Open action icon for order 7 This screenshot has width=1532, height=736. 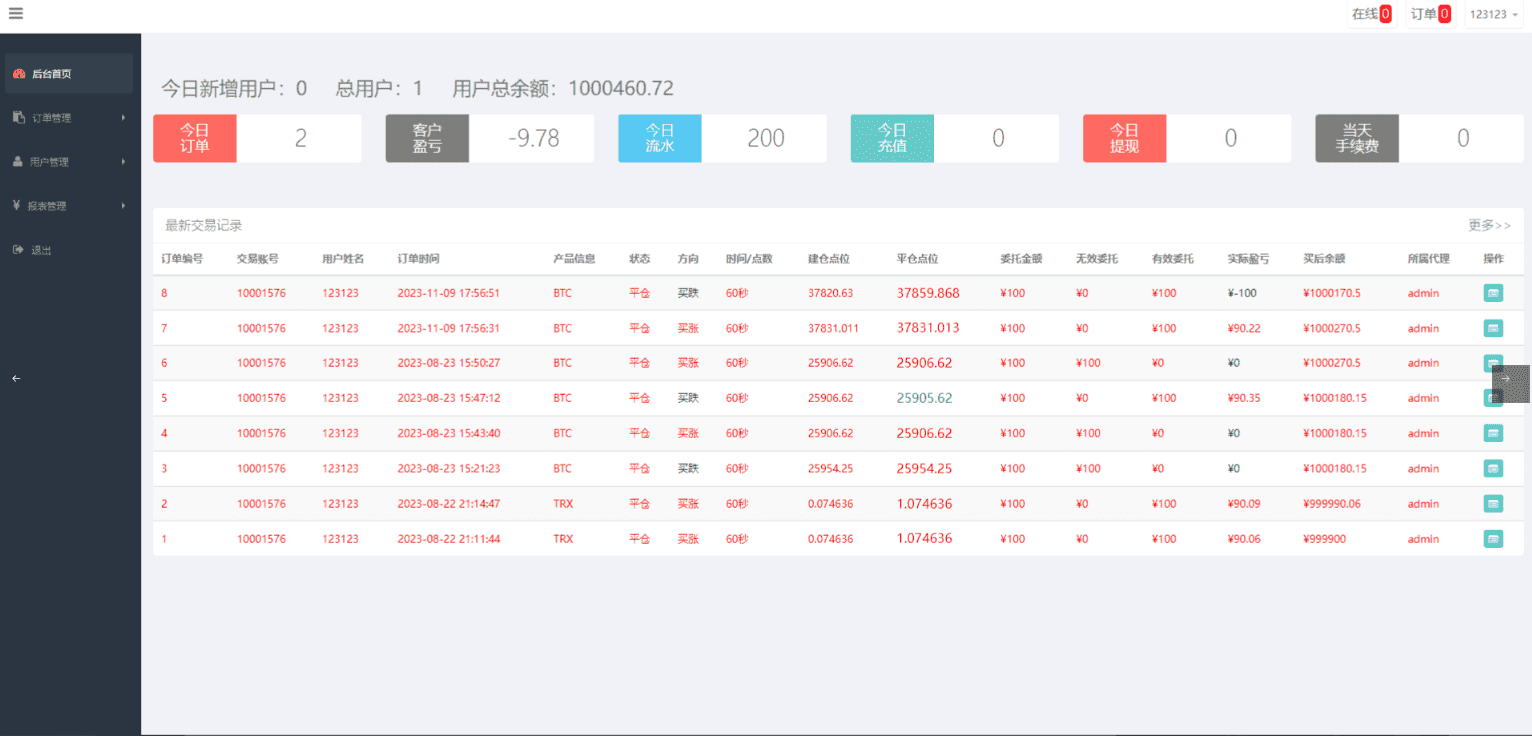coord(1493,328)
